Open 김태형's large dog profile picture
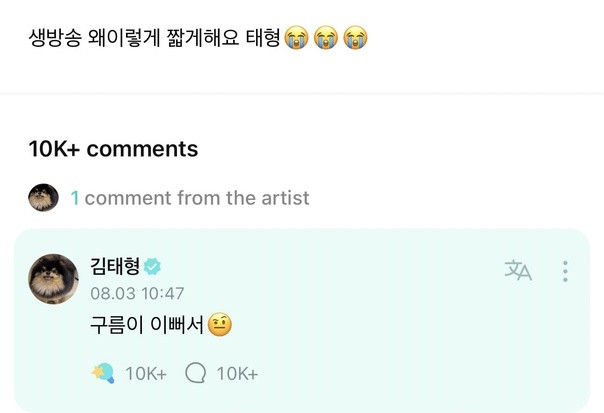Viewport: 604px width, 413px height. coord(53,279)
